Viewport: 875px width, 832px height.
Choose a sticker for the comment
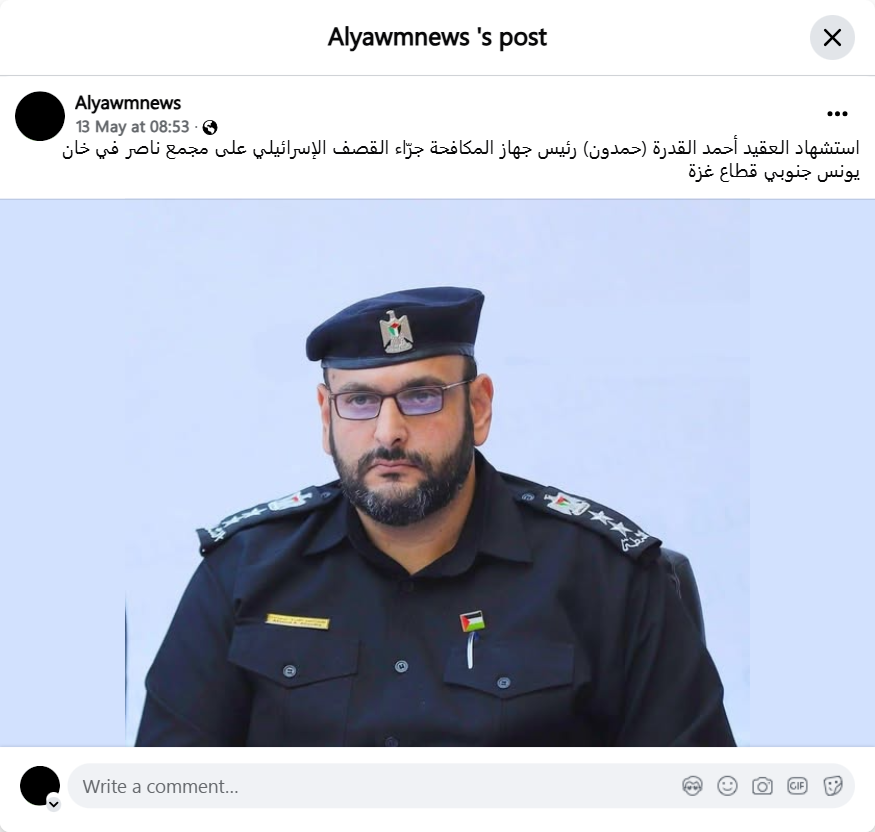pyautogui.click(x=833, y=786)
